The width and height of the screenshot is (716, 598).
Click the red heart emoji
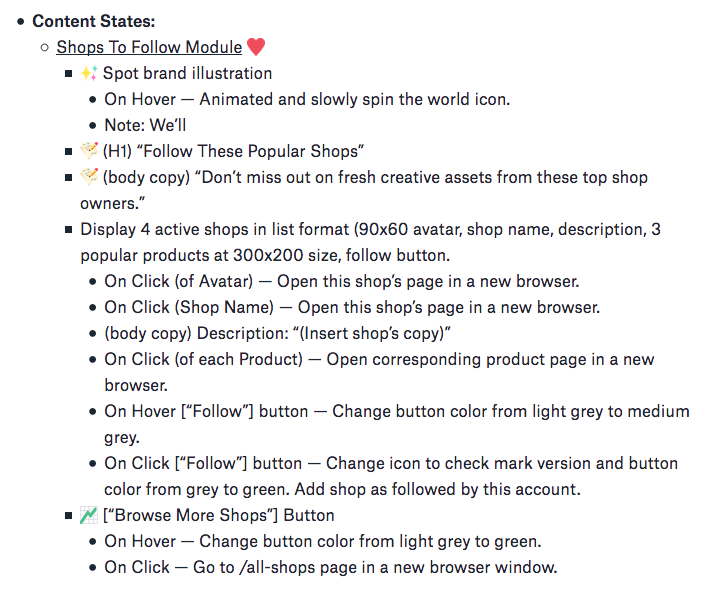tap(256, 47)
